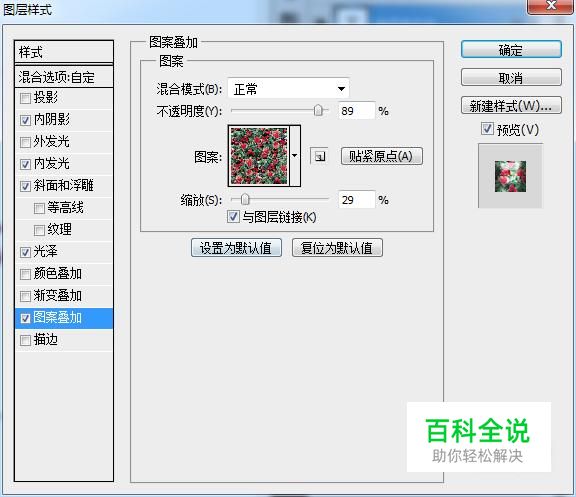Image resolution: width=576 pixels, height=497 pixels.
Task: Click the 缩放 value field showing 29
Action: (x=356, y=200)
